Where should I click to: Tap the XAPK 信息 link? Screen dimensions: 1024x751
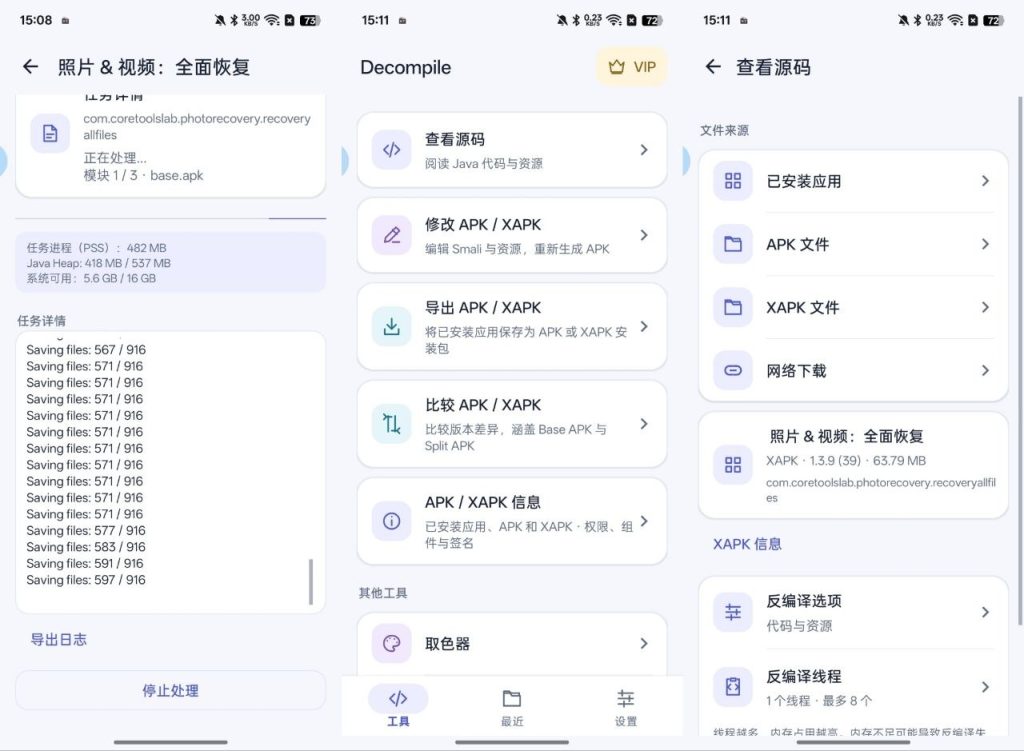747,544
